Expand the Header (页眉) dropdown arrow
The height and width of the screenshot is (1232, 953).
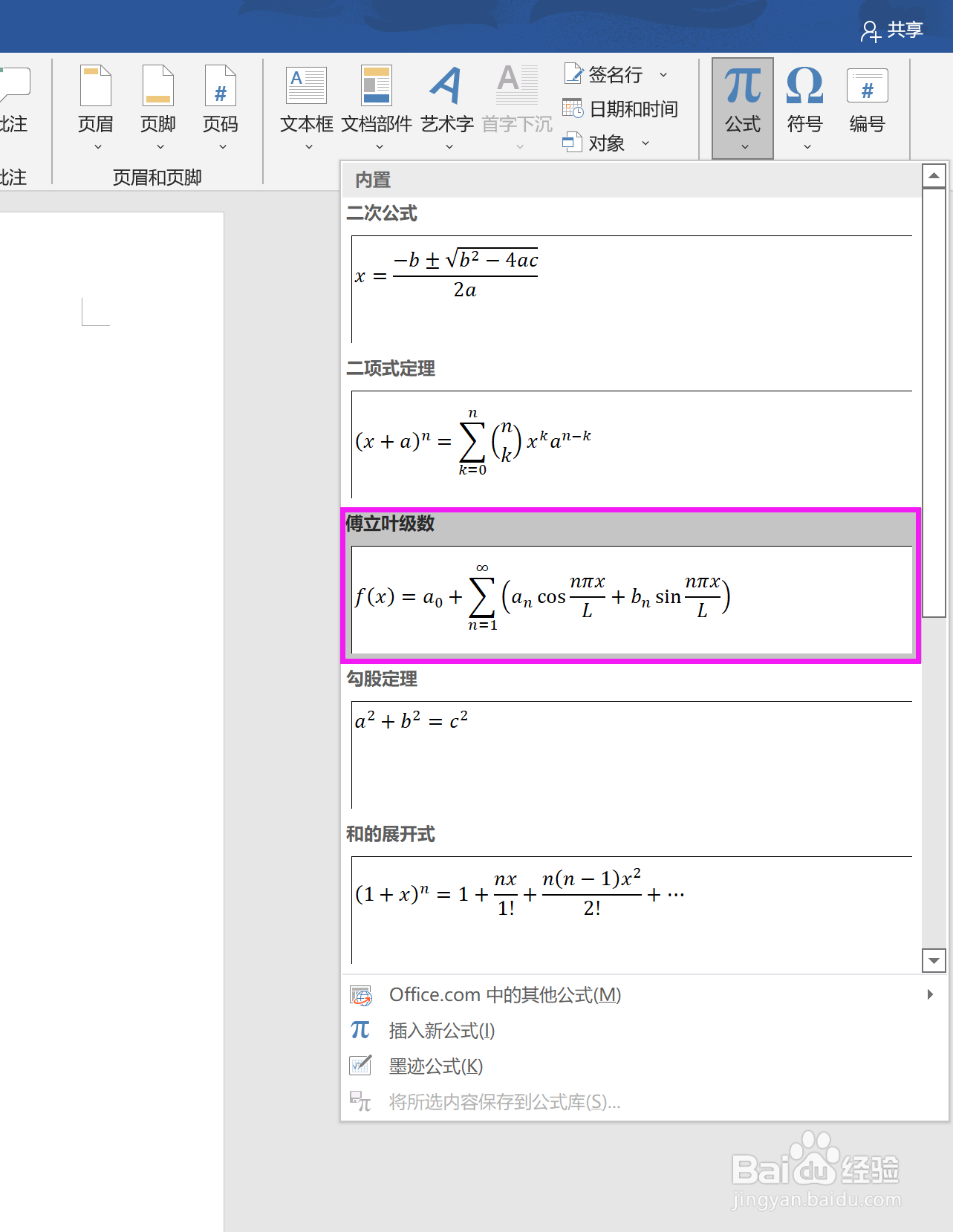tap(97, 147)
